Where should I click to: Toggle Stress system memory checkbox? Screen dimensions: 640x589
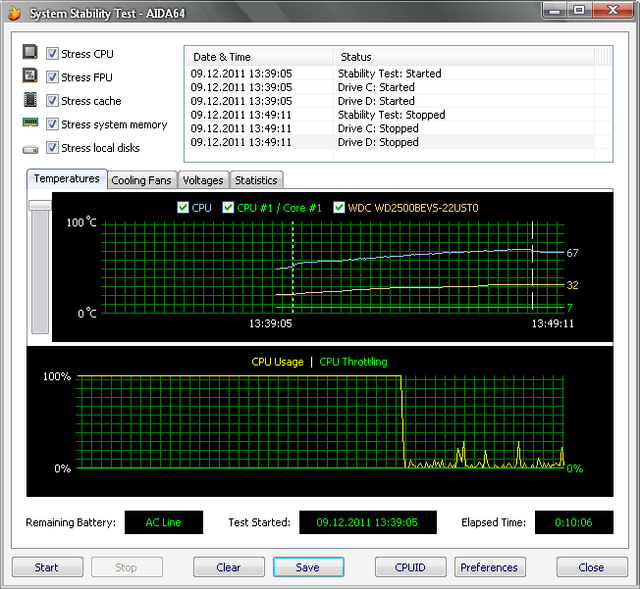click(52, 125)
